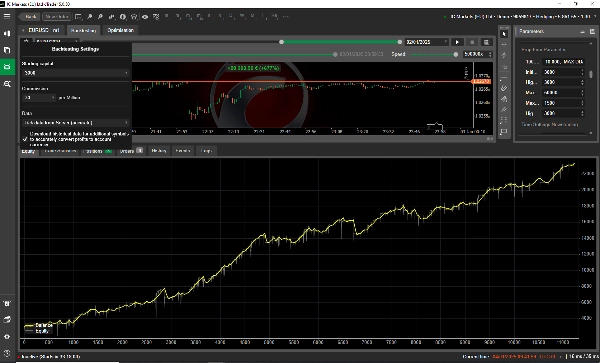Select the cursor pointer drawing tool

click(x=504, y=34)
